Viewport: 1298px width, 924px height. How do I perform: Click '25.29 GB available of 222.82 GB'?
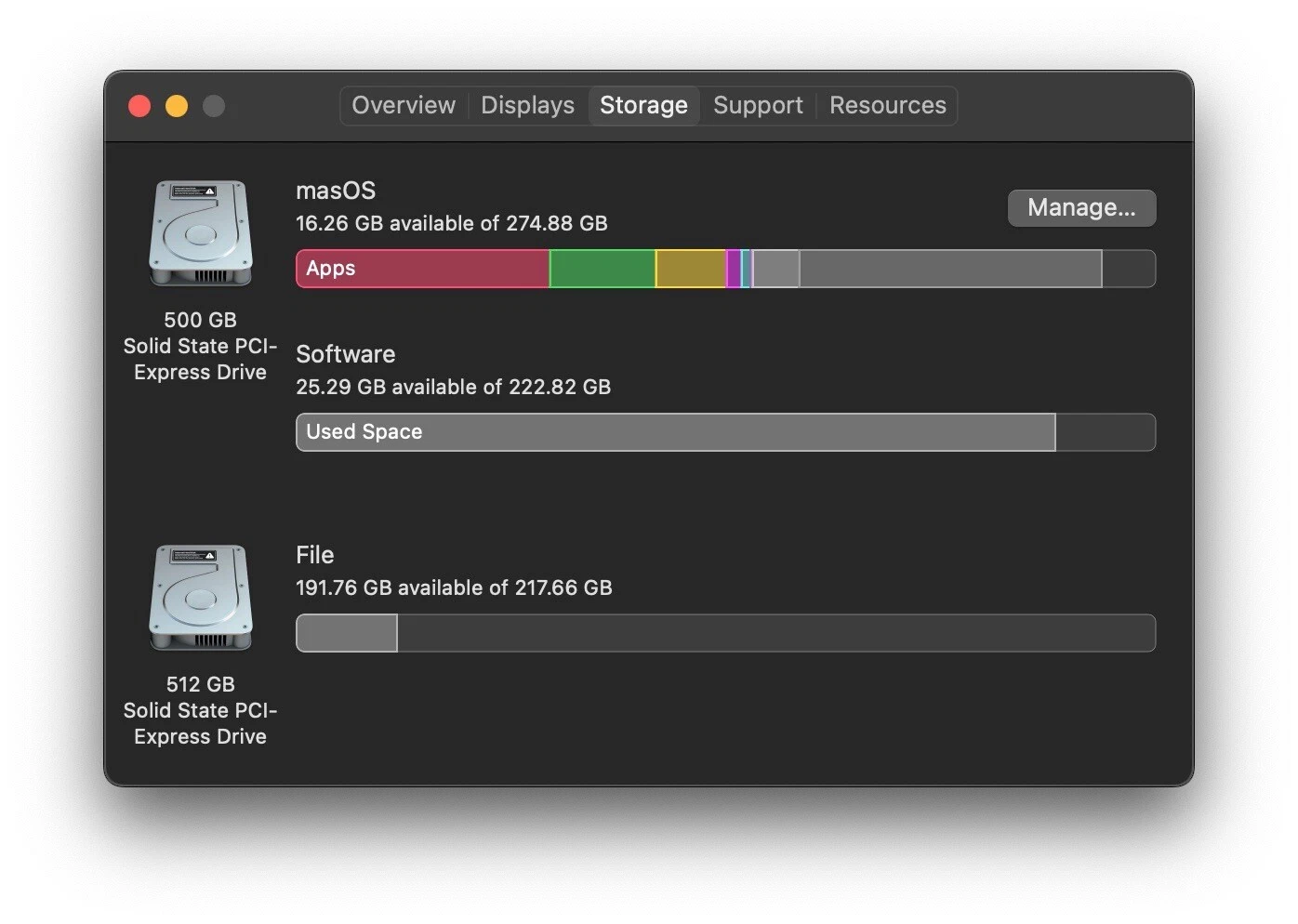coord(454,387)
